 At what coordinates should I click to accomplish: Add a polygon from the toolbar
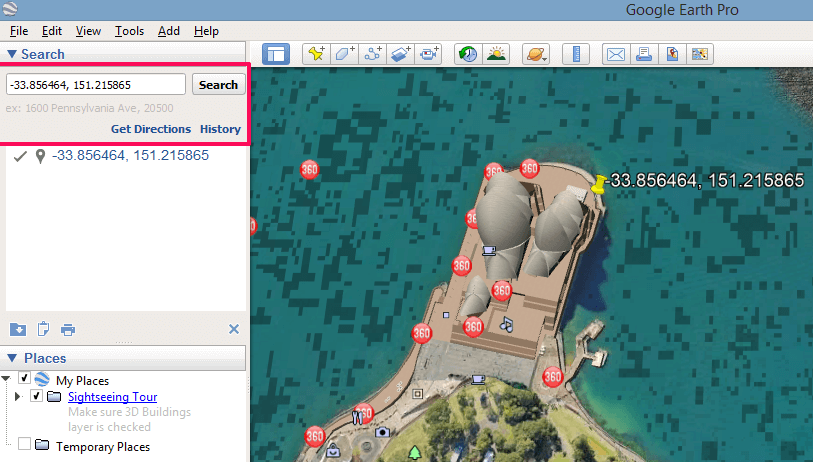[x=344, y=54]
